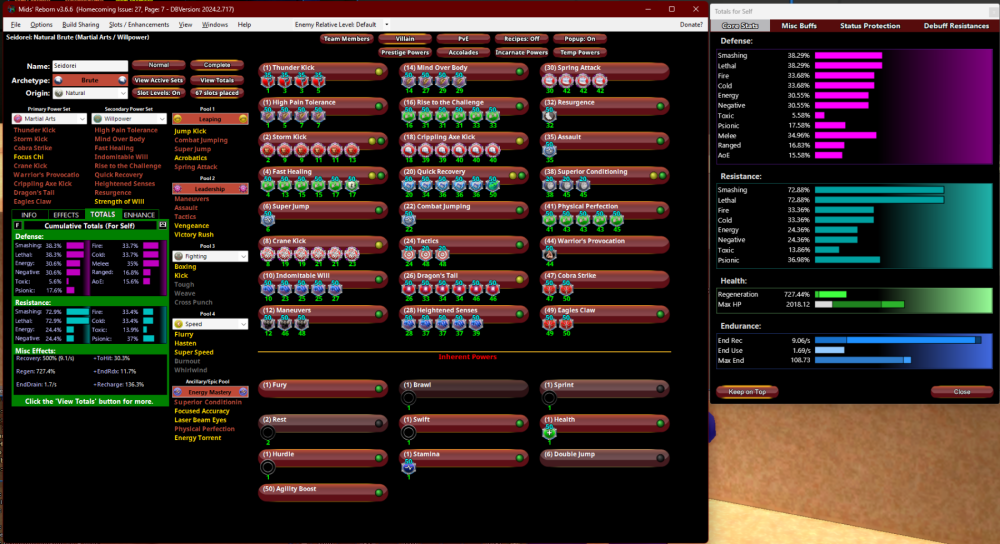
Task: Open the Build Sharing menu
Action: pos(80,24)
